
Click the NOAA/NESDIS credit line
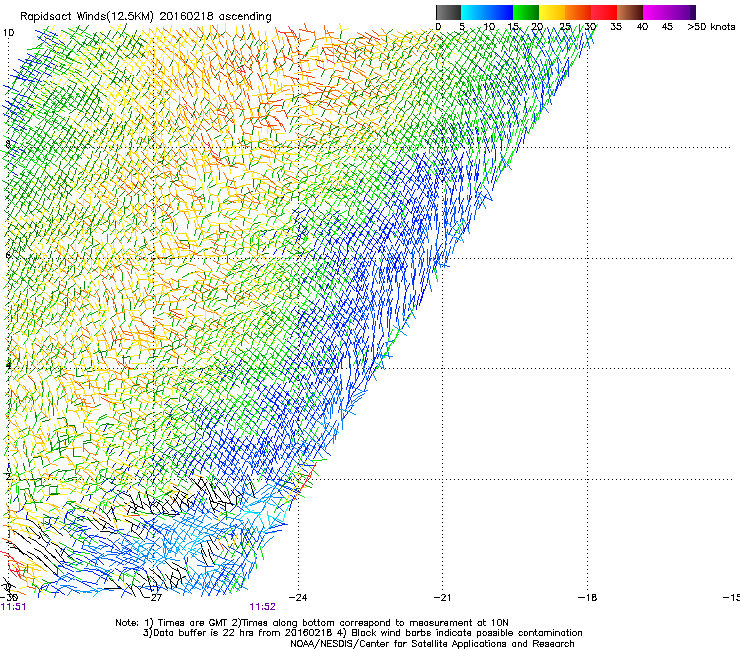pos(432,644)
